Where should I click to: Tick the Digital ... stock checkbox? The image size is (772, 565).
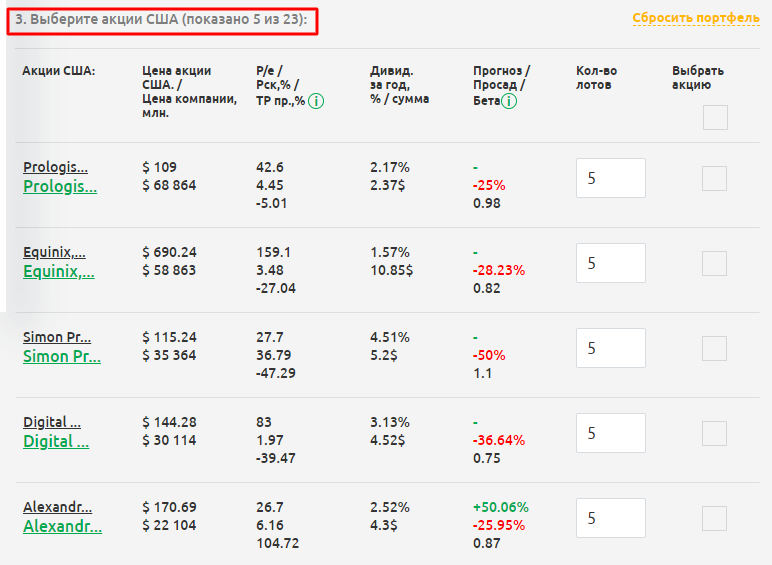714,433
